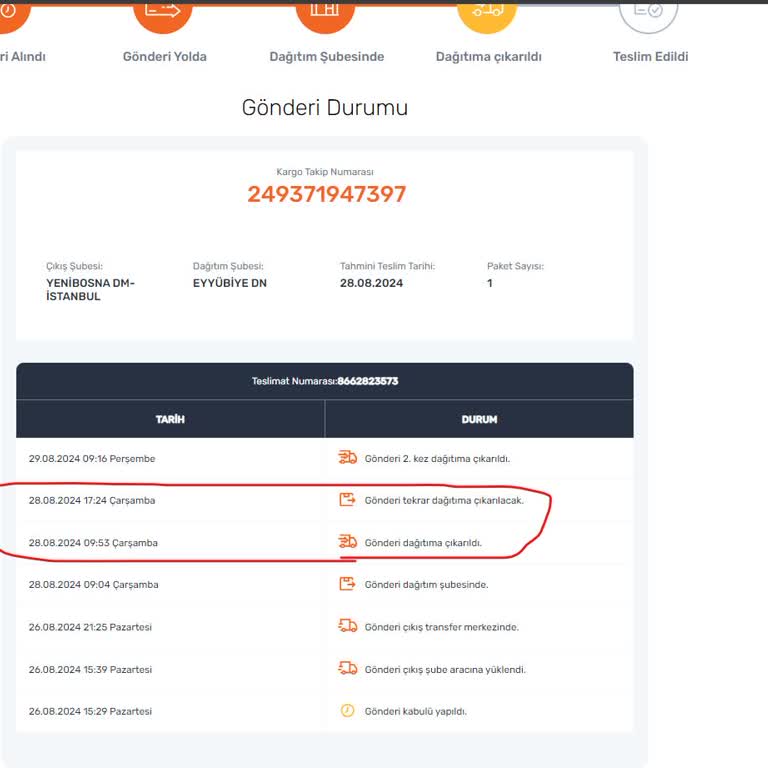The width and height of the screenshot is (768, 768).
Task: Click the DURUM column header
Action: click(479, 419)
